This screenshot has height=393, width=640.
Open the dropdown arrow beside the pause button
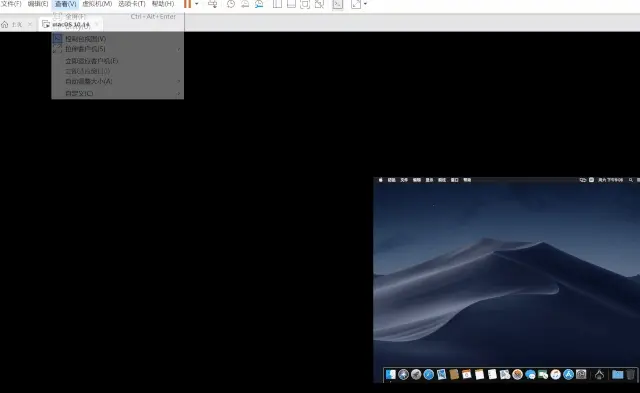[x=197, y=4]
